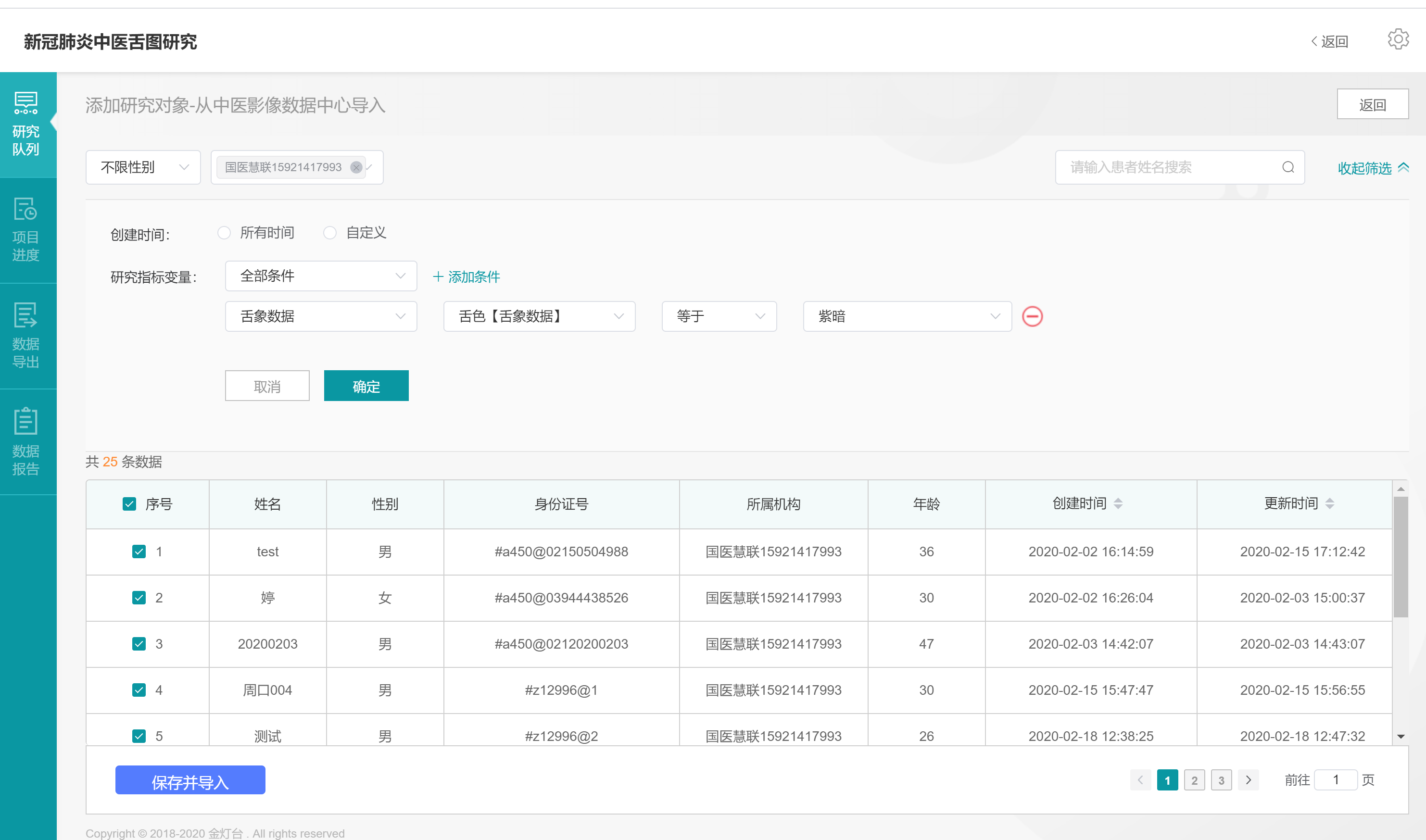This screenshot has height=840, width=1426.
Task: Open the 数据报告 sidebar icon
Action: point(26,442)
